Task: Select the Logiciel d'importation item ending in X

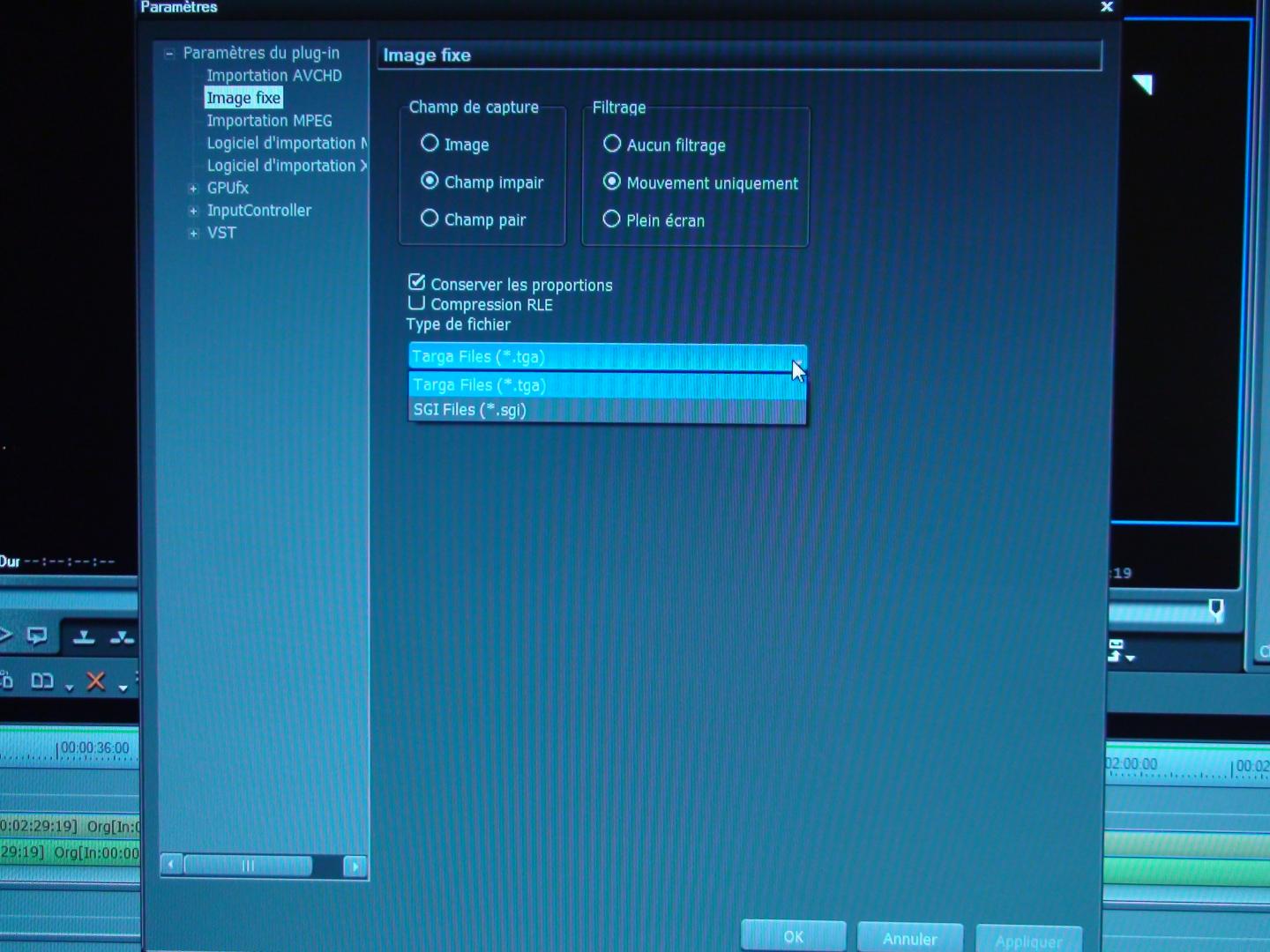Action: pos(288,166)
